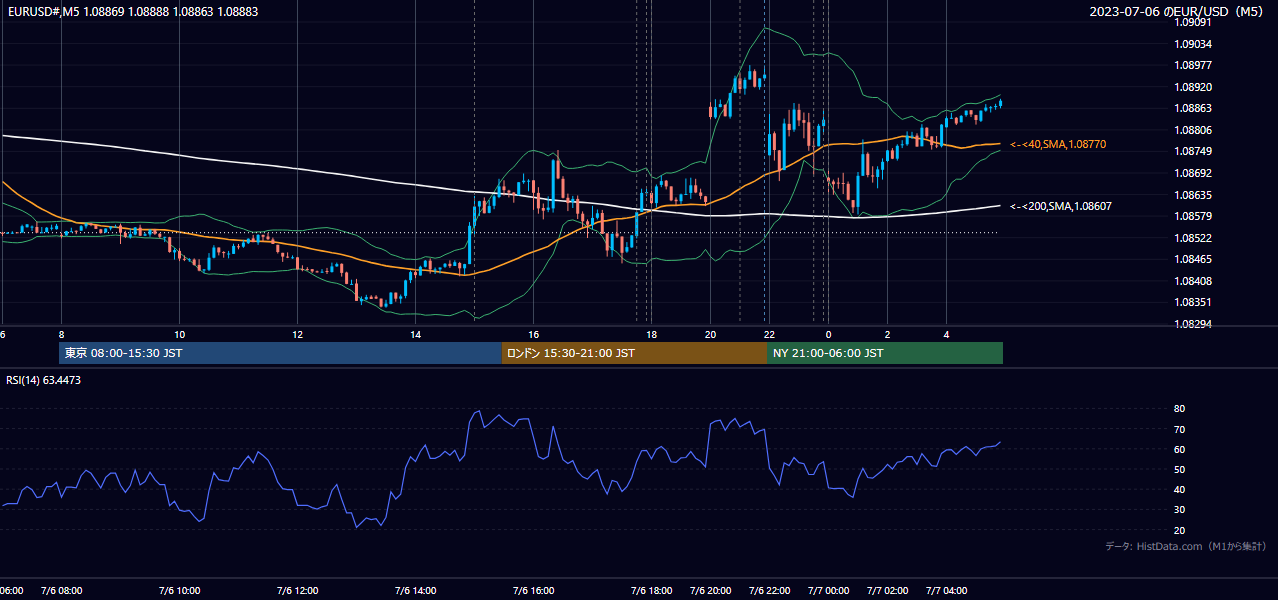The image size is (1278, 600).
Task: Click the RSI scale level 60
Action: [x=1179, y=449]
